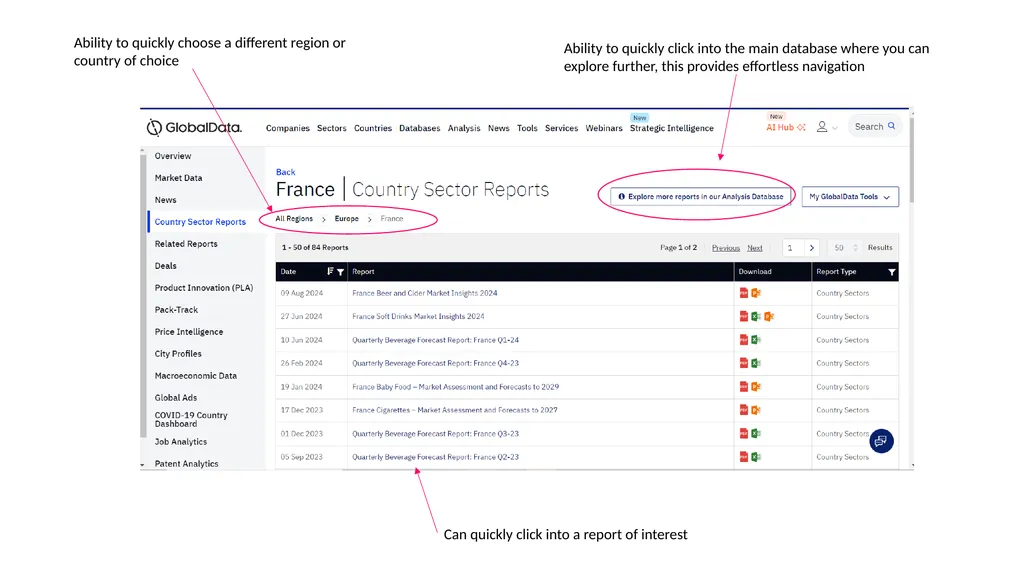This screenshot has height=575, width=1024.
Task: Select Related Reports in sidebar
Action: [186, 244]
